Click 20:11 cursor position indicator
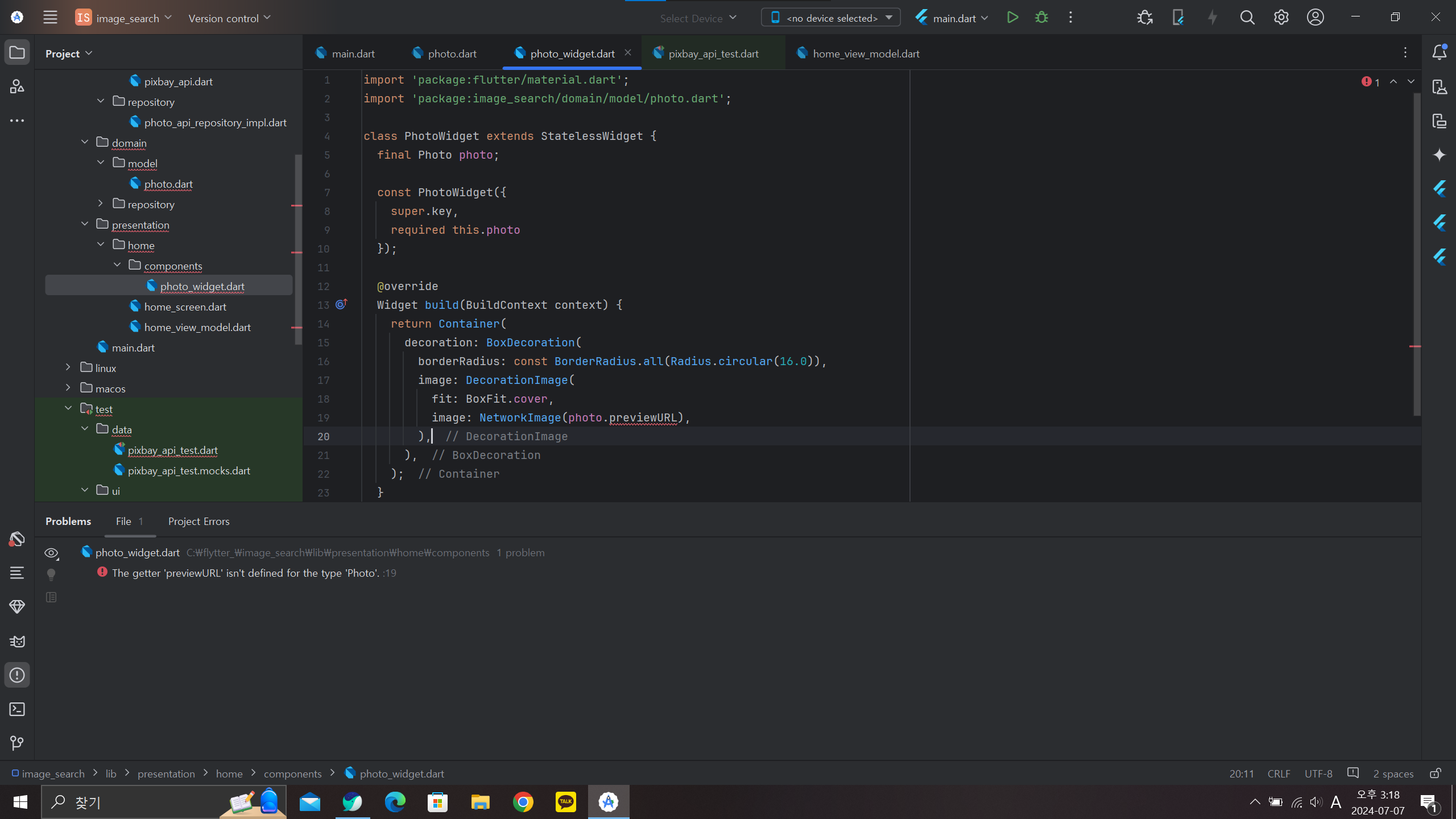The width and height of the screenshot is (1456, 819). click(1241, 773)
